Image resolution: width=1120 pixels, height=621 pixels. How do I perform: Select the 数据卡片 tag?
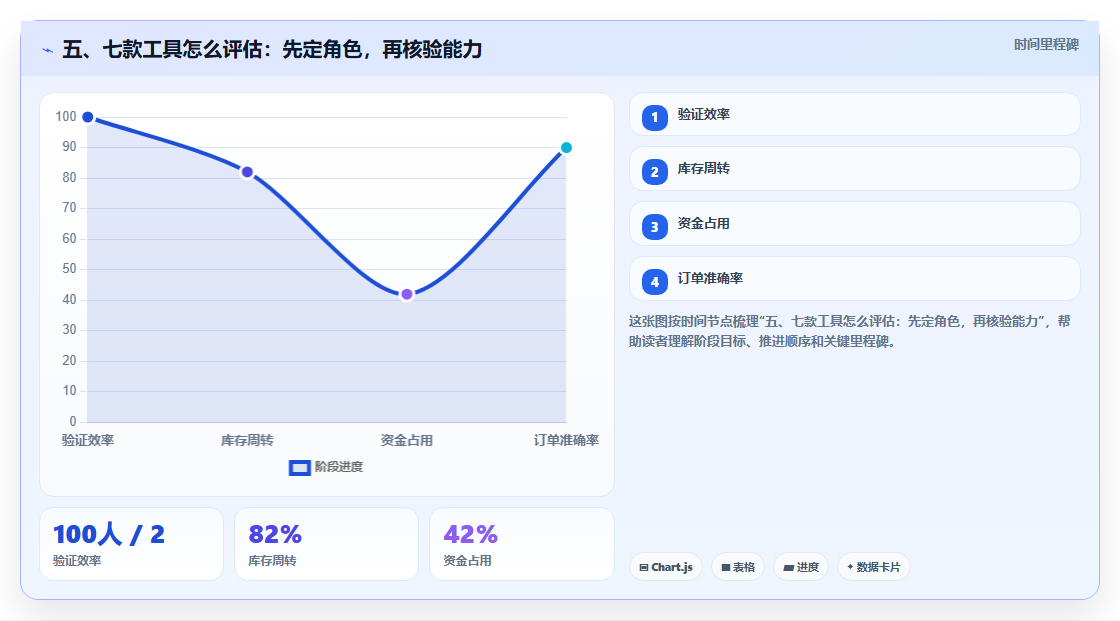click(x=874, y=567)
